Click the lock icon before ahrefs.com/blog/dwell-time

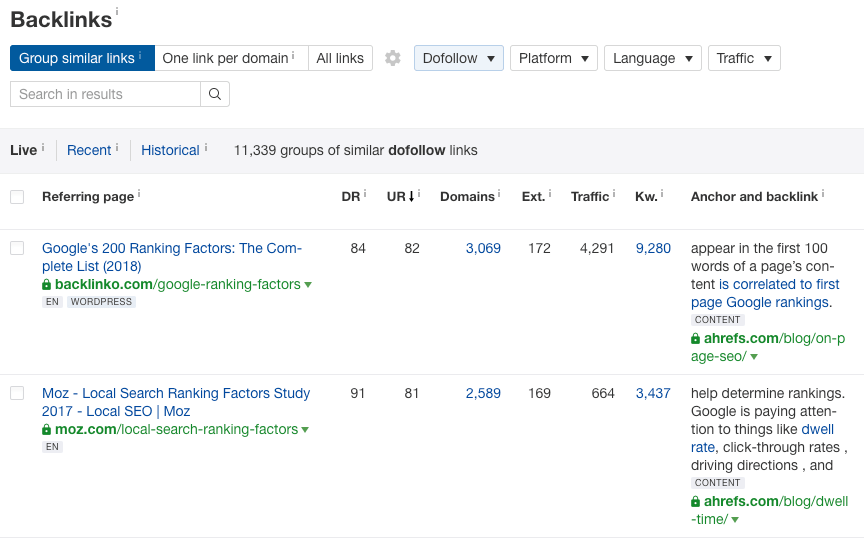(x=695, y=502)
